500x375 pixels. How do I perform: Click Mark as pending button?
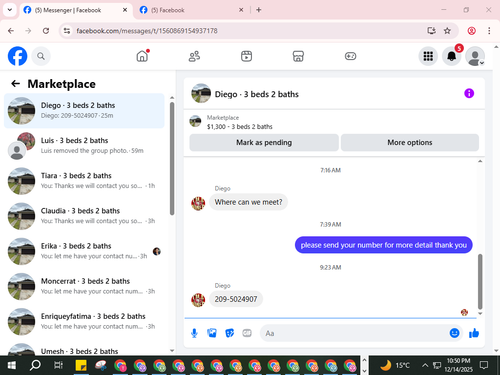point(264,143)
